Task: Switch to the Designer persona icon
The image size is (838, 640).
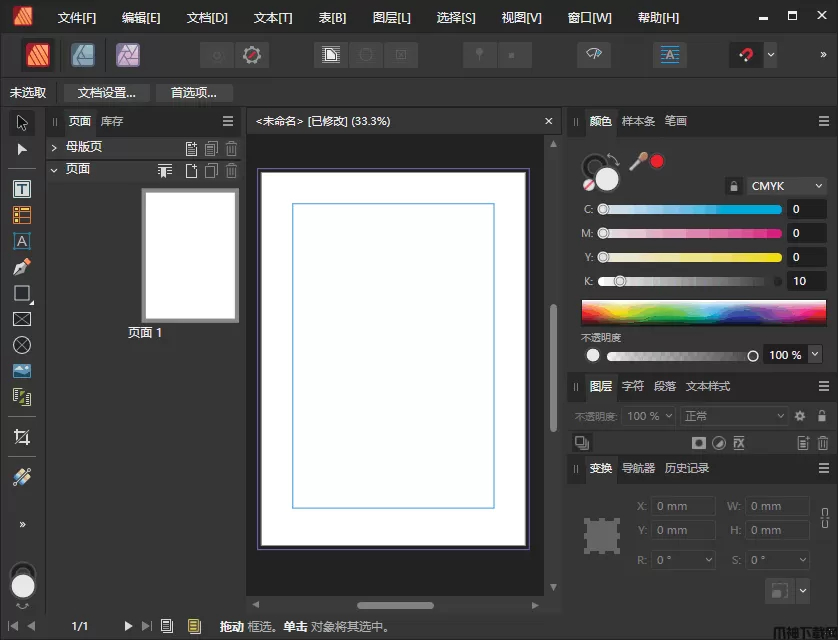Action: pyautogui.click(x=82, y=55)
